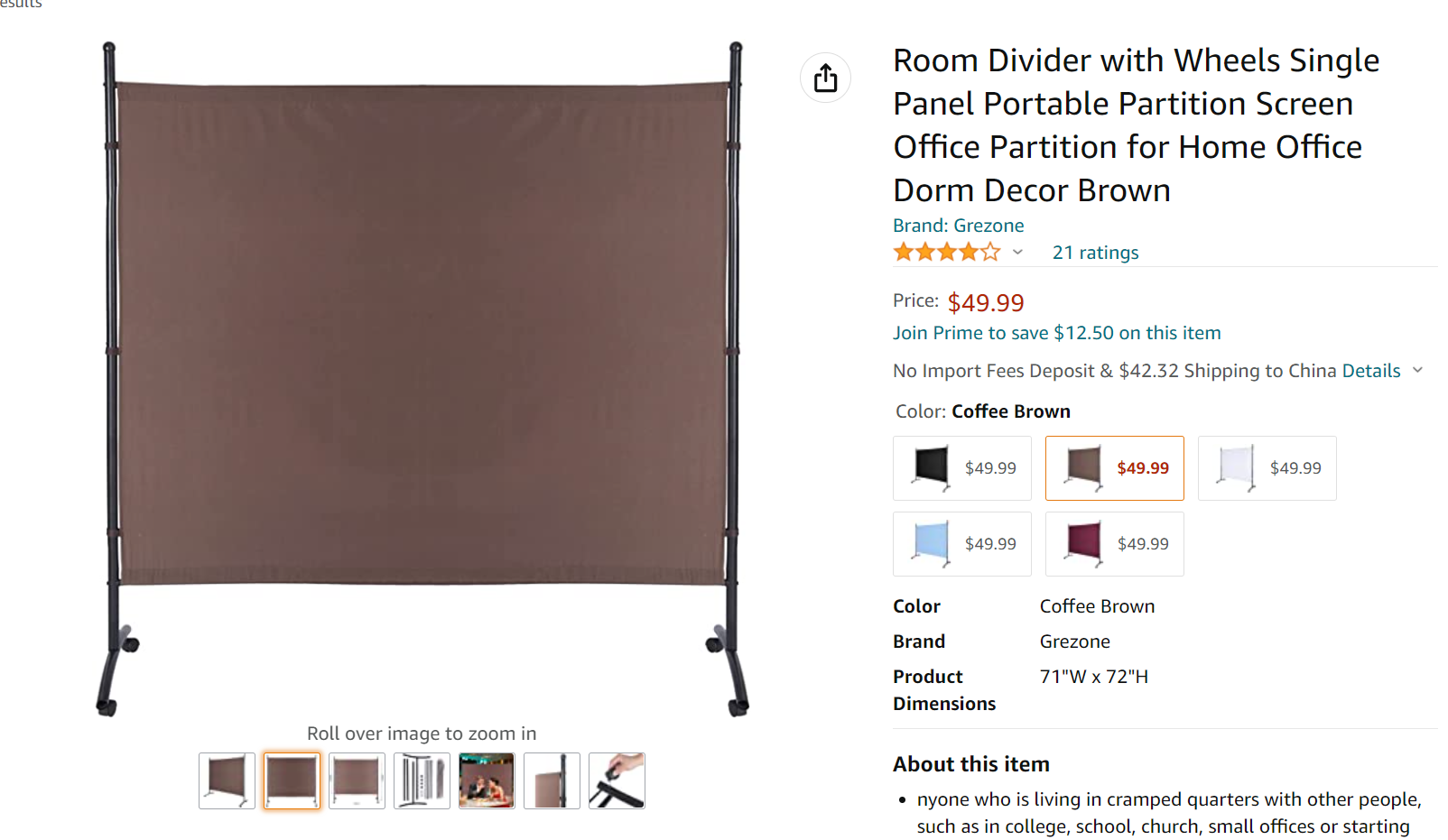Viewport: 1448px width, 840px height.
Task: Select the Coffee Brown color option
Action: pos(1115,468)
